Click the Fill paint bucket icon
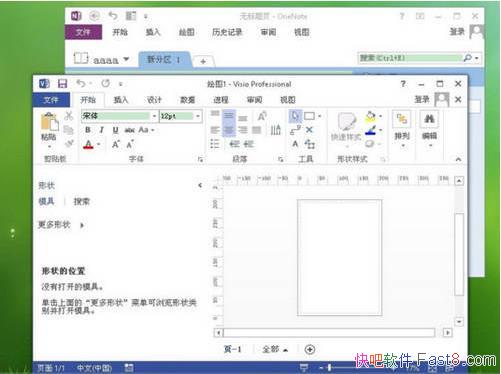The width and height of the screenshot is (501, 374). coord(370,116)
